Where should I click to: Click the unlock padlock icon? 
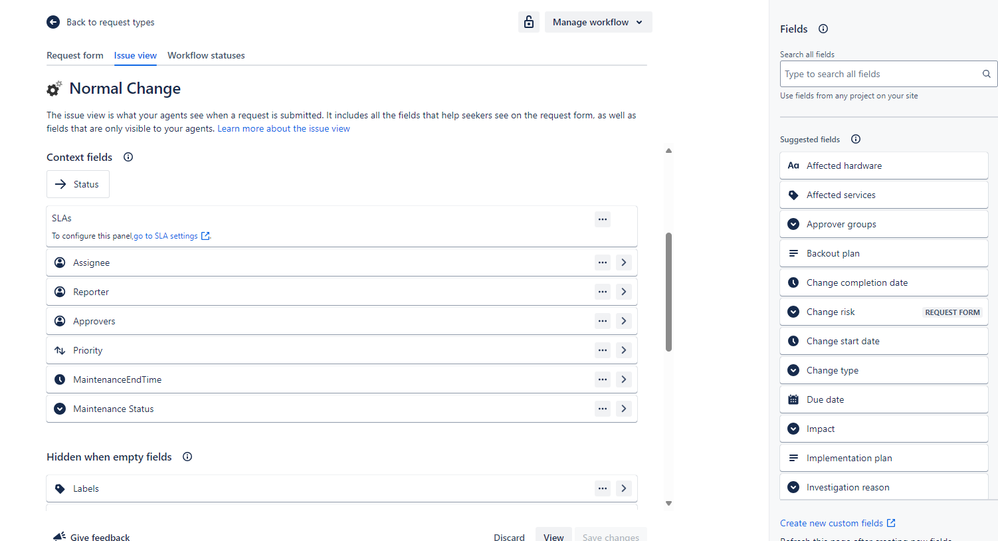[x=528, y=22]
